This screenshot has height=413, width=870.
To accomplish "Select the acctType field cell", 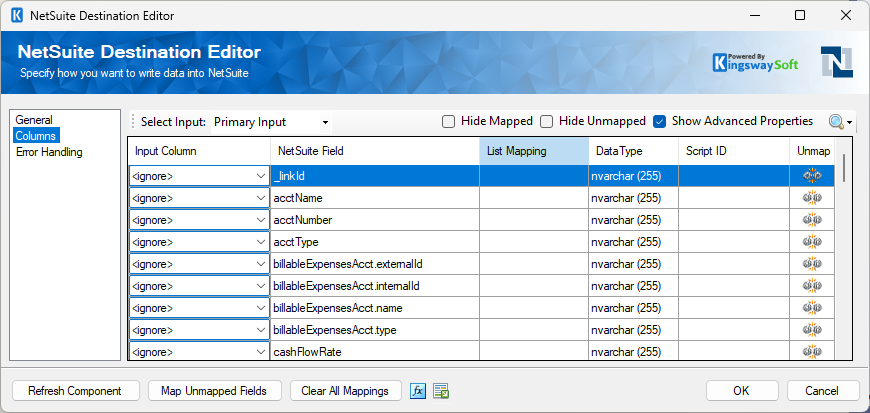I will tap(375, 242).
